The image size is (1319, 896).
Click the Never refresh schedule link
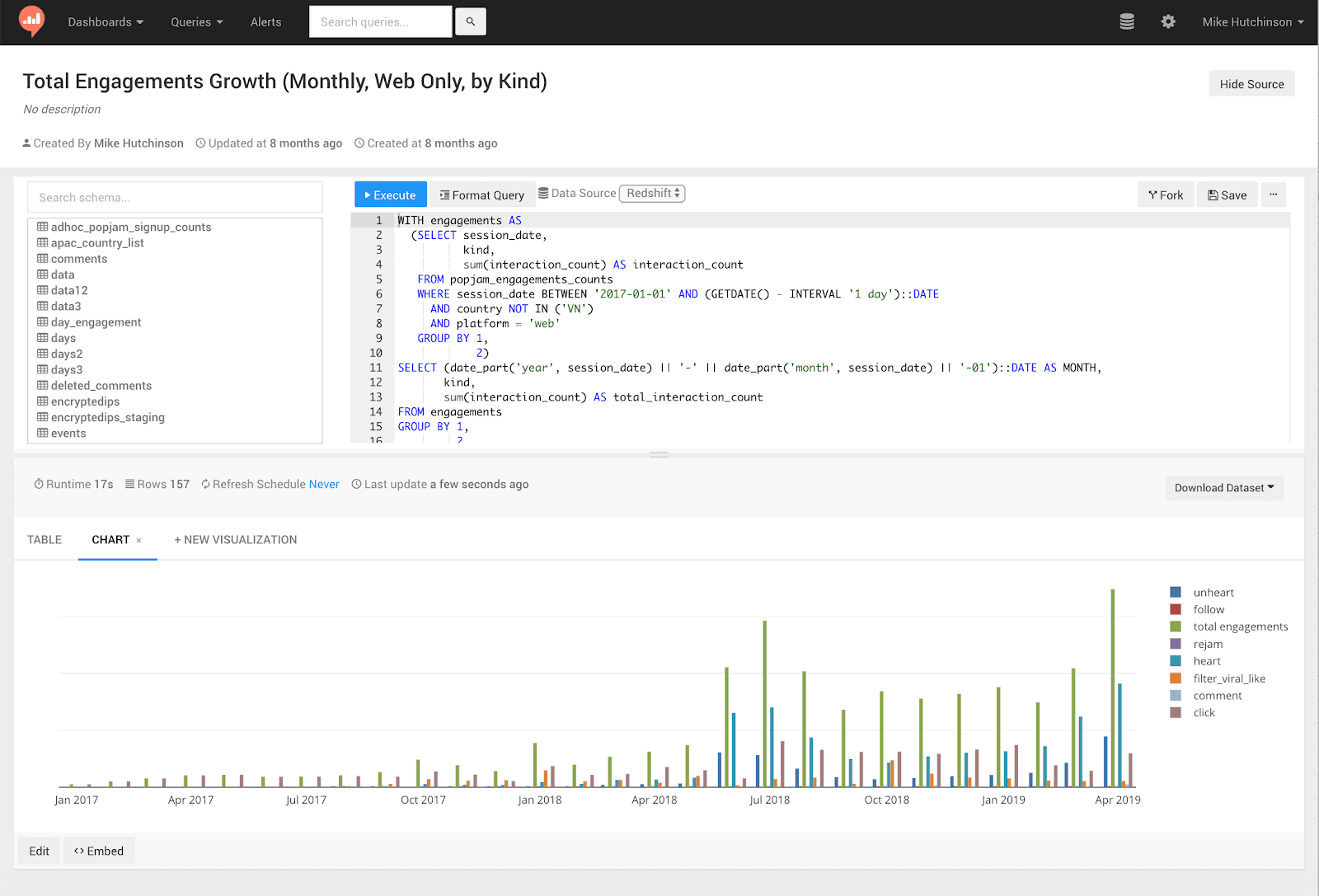[x=324, y=485]
